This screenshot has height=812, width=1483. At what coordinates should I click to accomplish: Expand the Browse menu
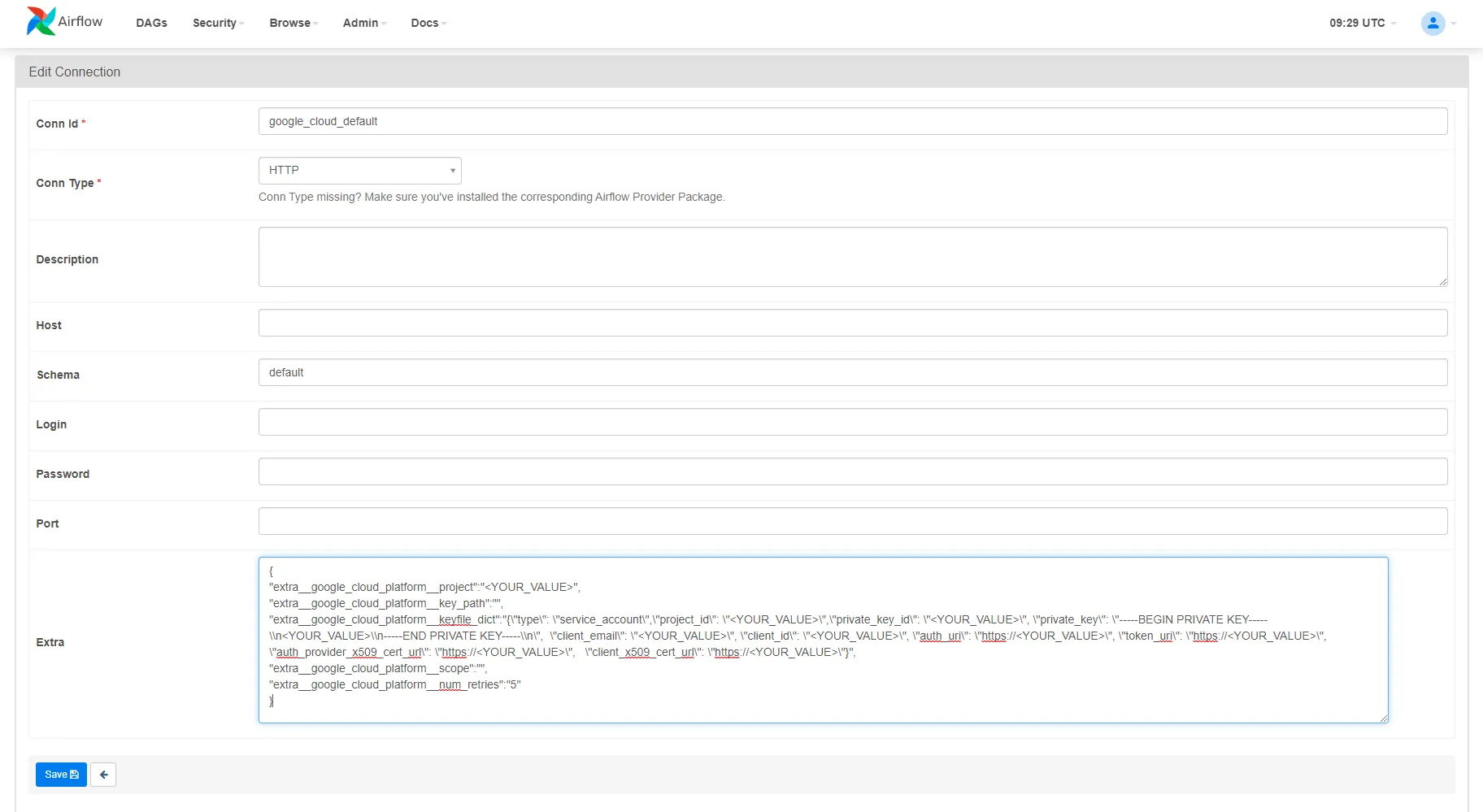click(x=294, y=23)
